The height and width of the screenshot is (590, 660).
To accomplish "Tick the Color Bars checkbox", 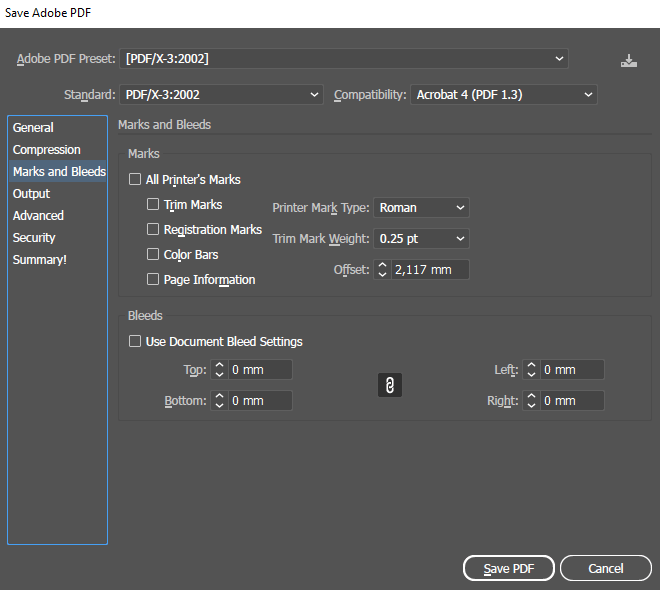I will point(153,255).
